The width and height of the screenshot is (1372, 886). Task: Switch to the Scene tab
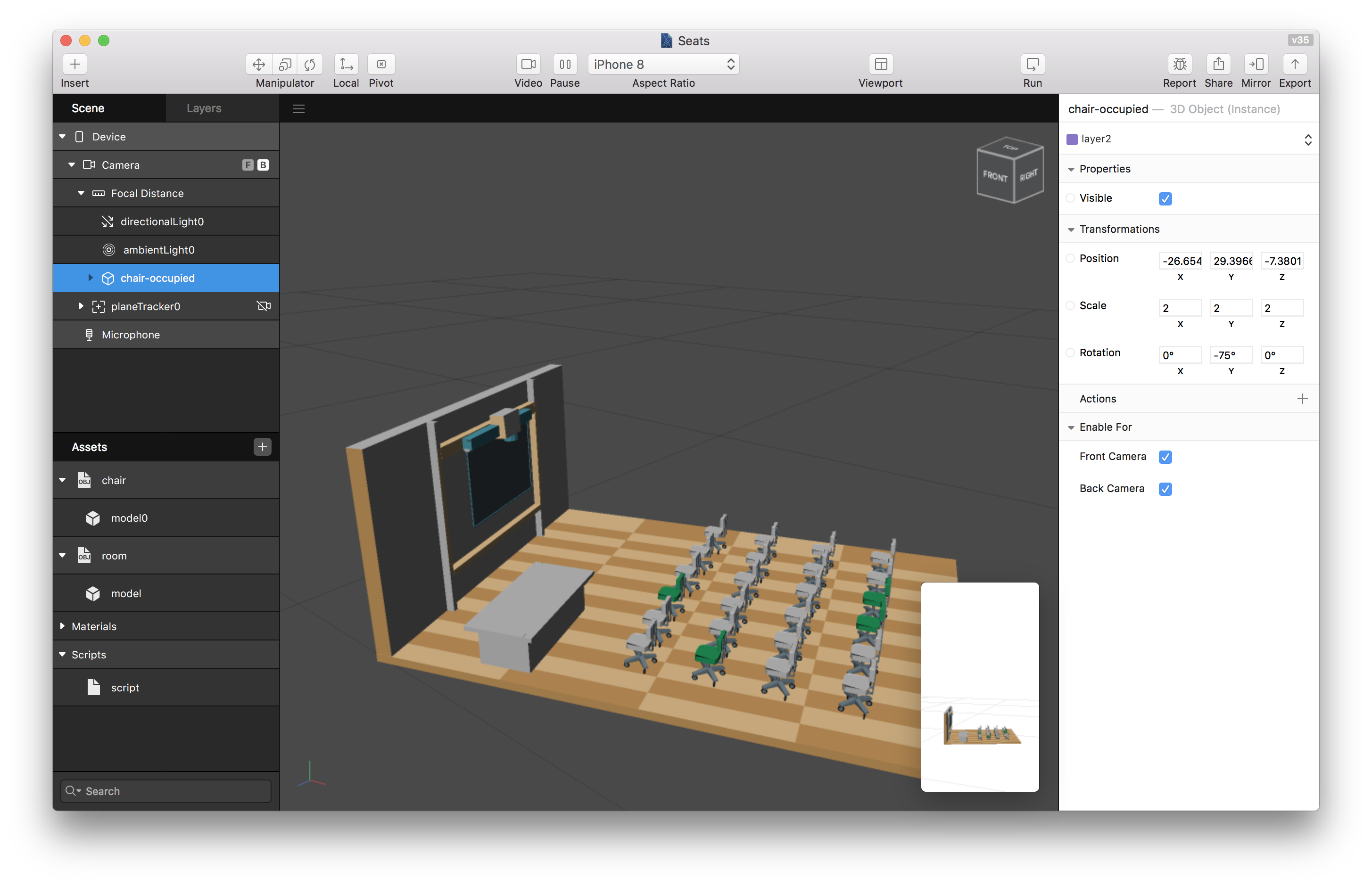[x=88, y=108]
